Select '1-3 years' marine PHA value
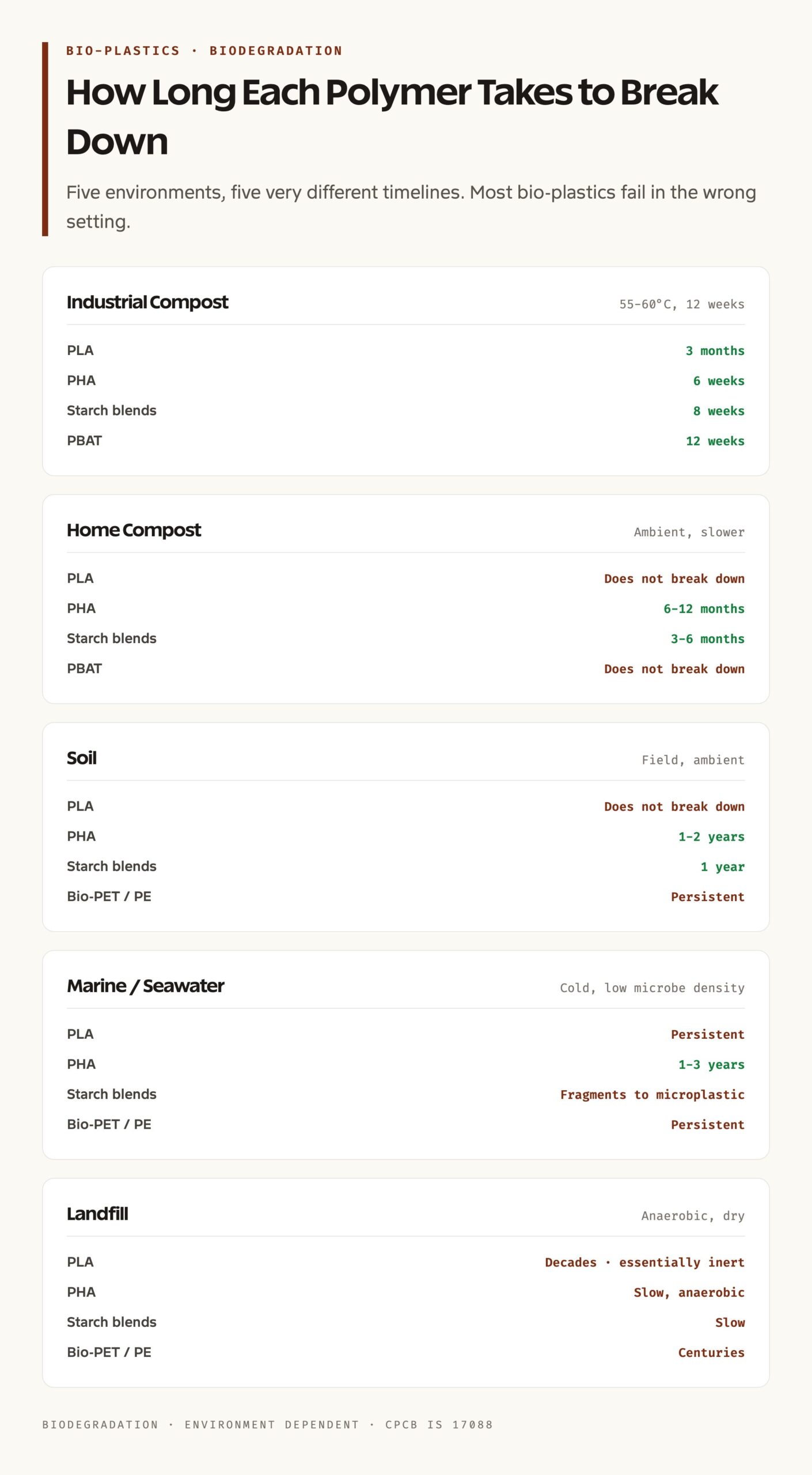 [711, 1065]
